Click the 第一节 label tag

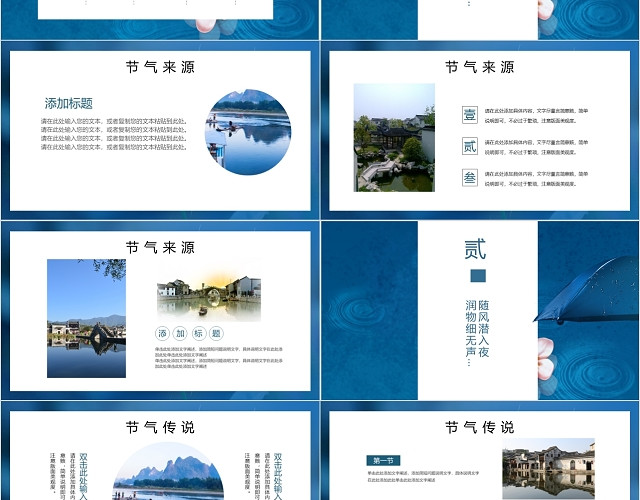coord(383,461)
